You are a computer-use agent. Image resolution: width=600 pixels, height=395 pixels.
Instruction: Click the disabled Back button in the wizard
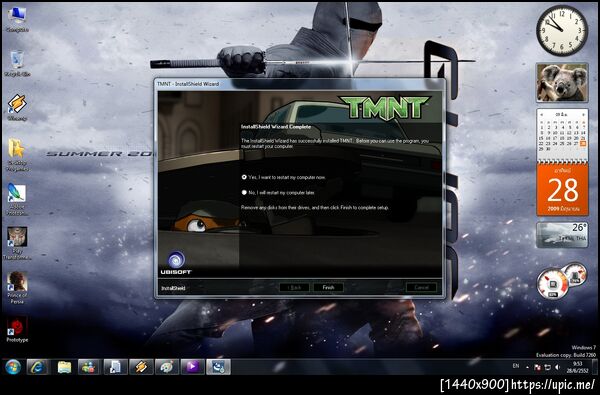(294, 287)
